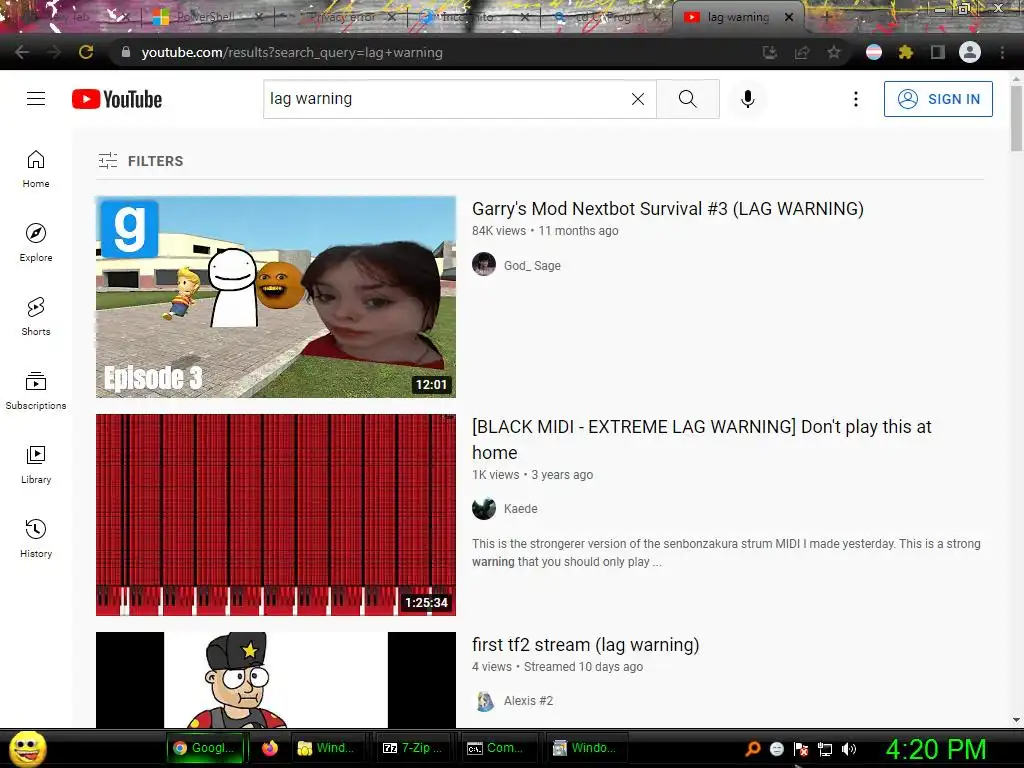This screenshot has width=1024, height=768.
Task: Start voice search with the microphone
Action: 748,99
